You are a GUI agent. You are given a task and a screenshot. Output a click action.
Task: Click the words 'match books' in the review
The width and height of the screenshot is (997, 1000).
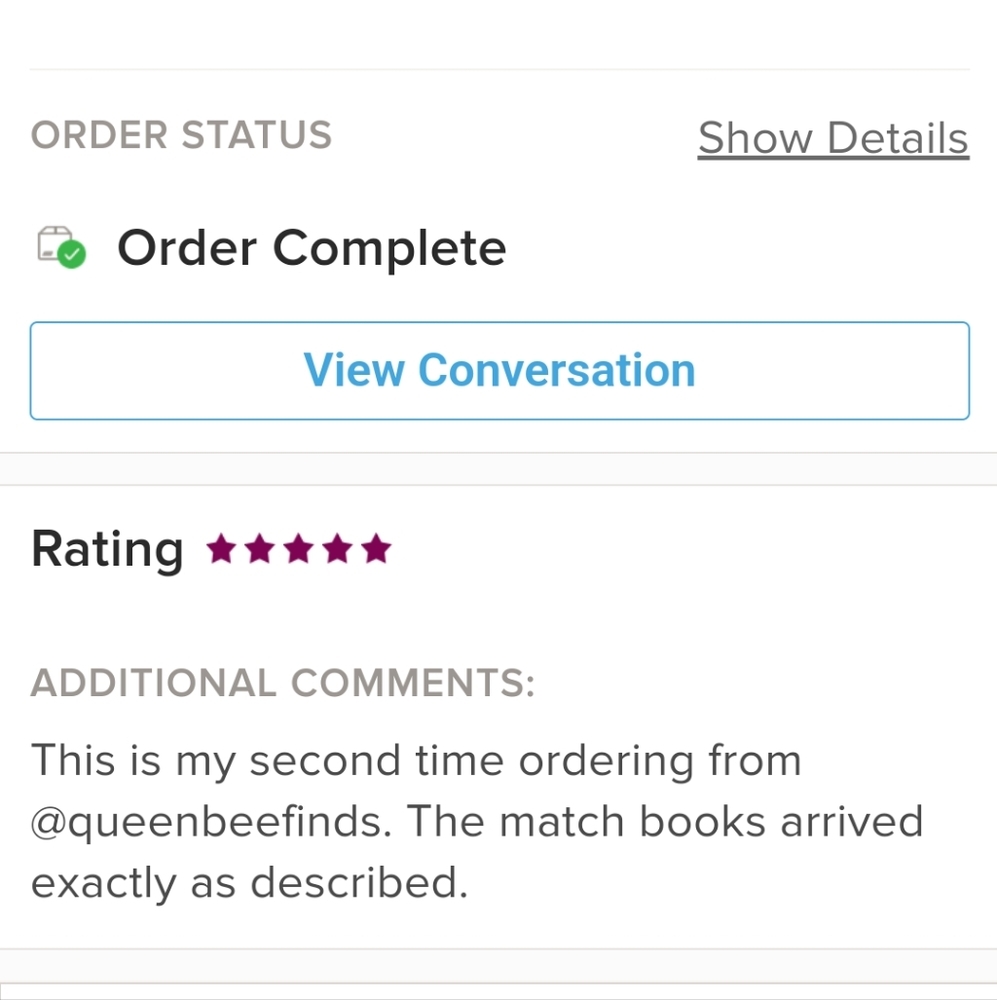coord(634,822)
